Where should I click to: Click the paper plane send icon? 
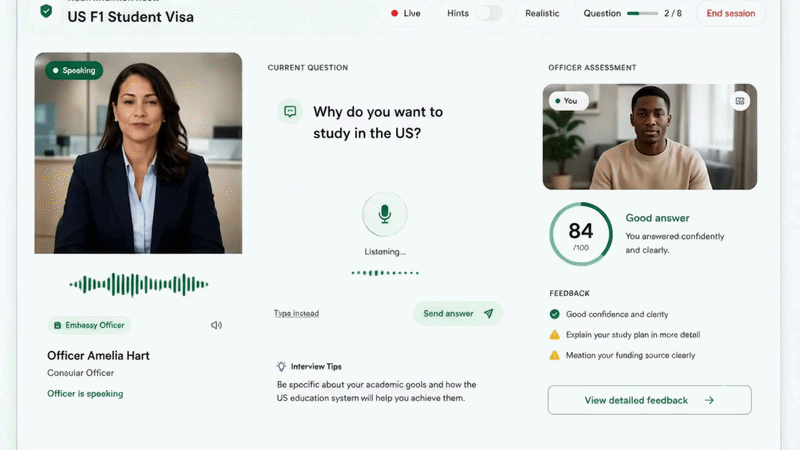point(488,313)
